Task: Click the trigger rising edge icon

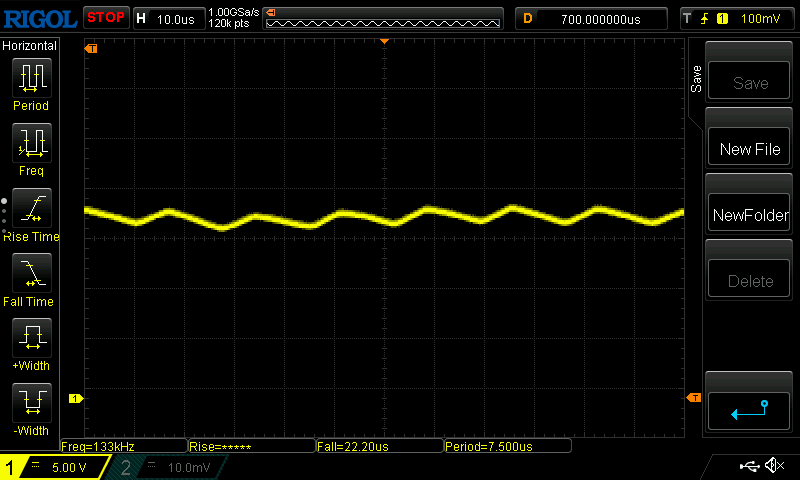Action: (x=705, y=19)
